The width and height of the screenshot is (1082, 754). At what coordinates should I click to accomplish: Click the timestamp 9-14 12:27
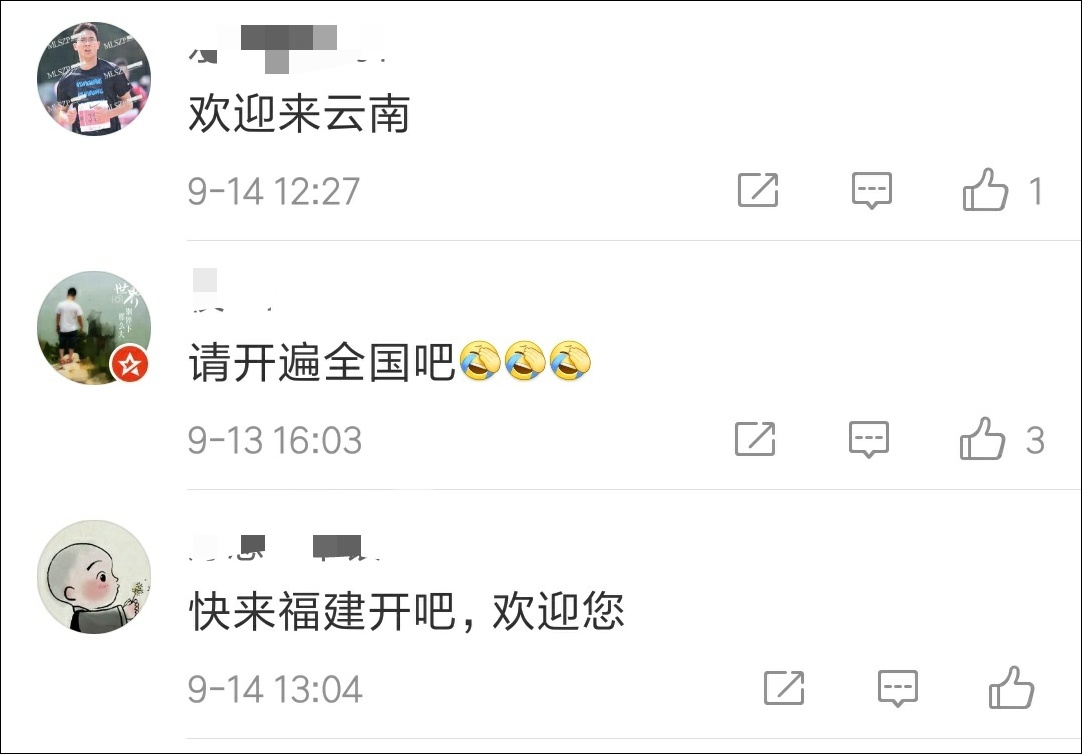[x=274, y=191]
